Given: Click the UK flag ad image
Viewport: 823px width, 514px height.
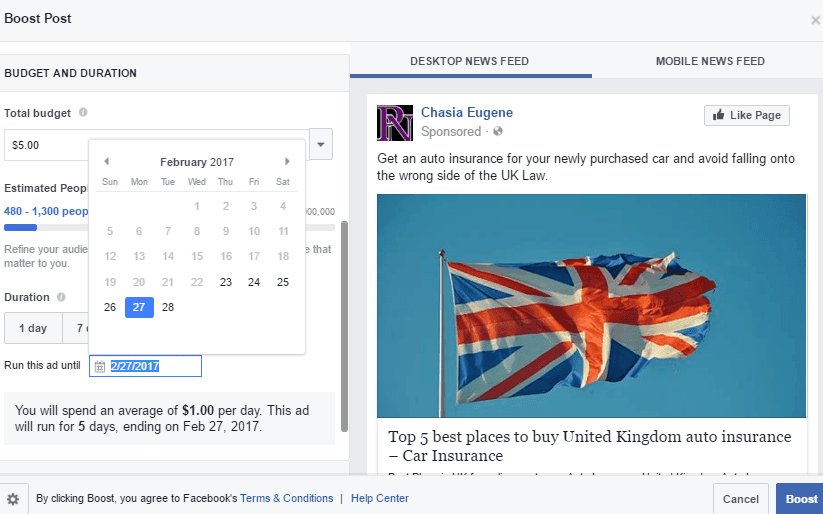Looking at the screenshot, I should (592, 306).
